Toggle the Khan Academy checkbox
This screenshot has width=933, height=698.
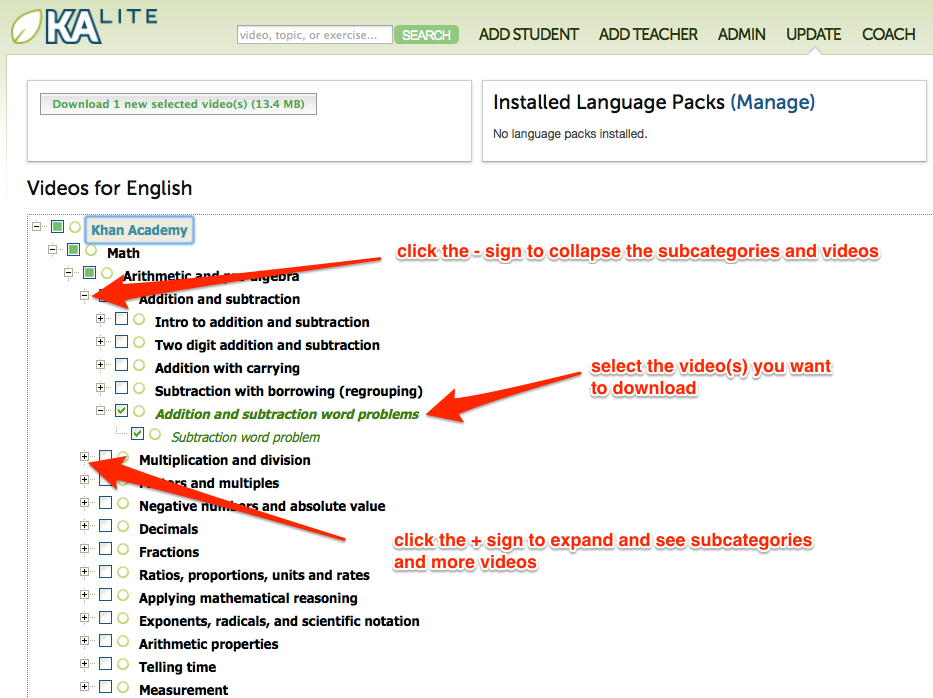click(x=57, y=227)
